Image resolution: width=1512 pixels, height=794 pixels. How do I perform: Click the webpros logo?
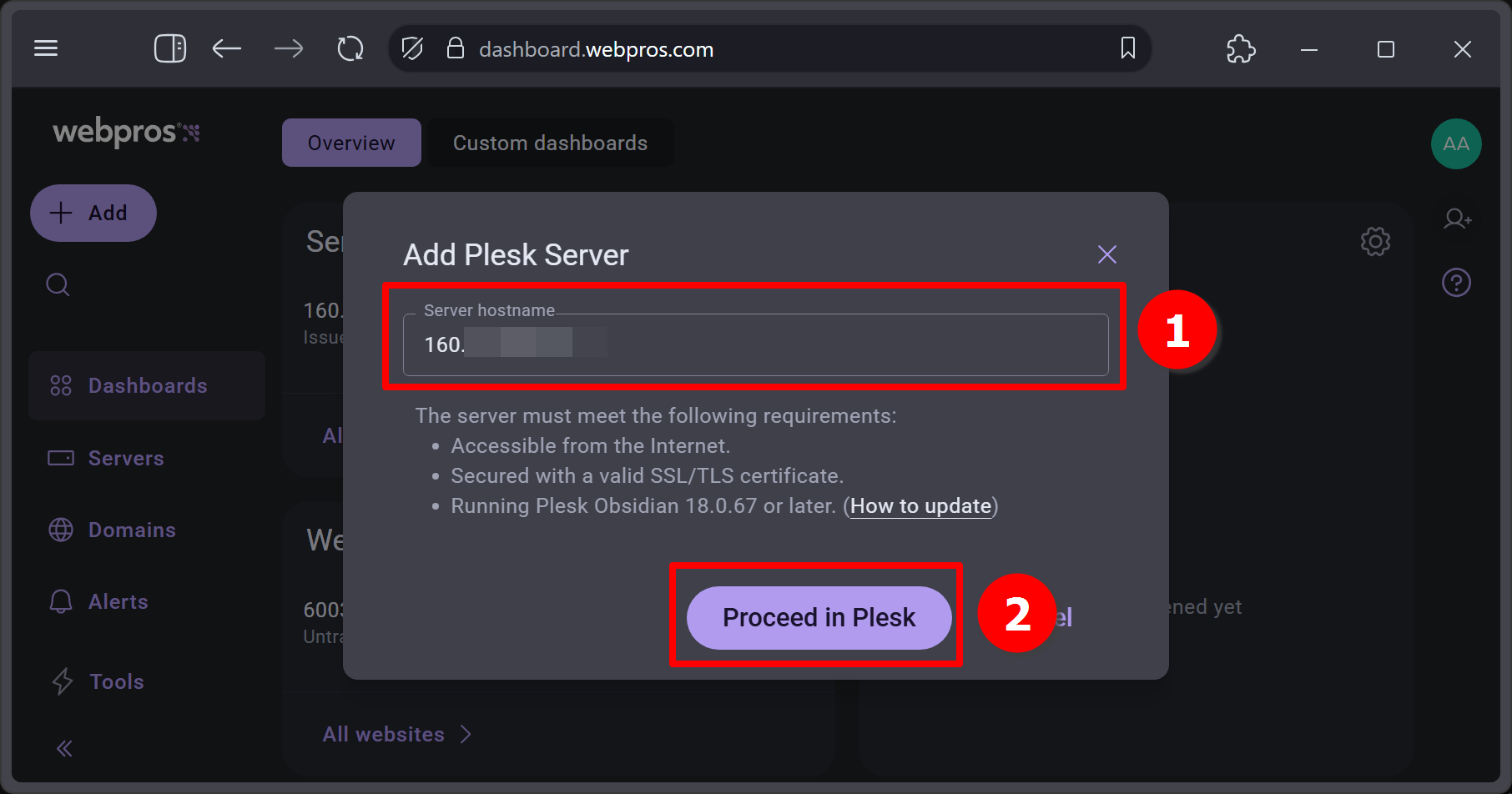tap(126, 132)
